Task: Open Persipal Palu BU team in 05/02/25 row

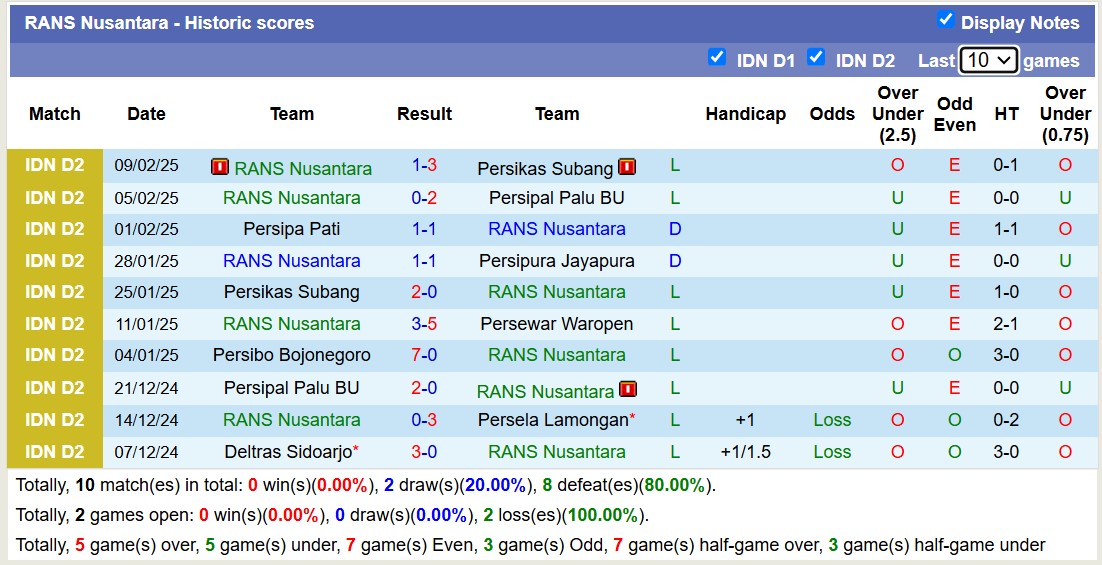Action: point(556,198)
